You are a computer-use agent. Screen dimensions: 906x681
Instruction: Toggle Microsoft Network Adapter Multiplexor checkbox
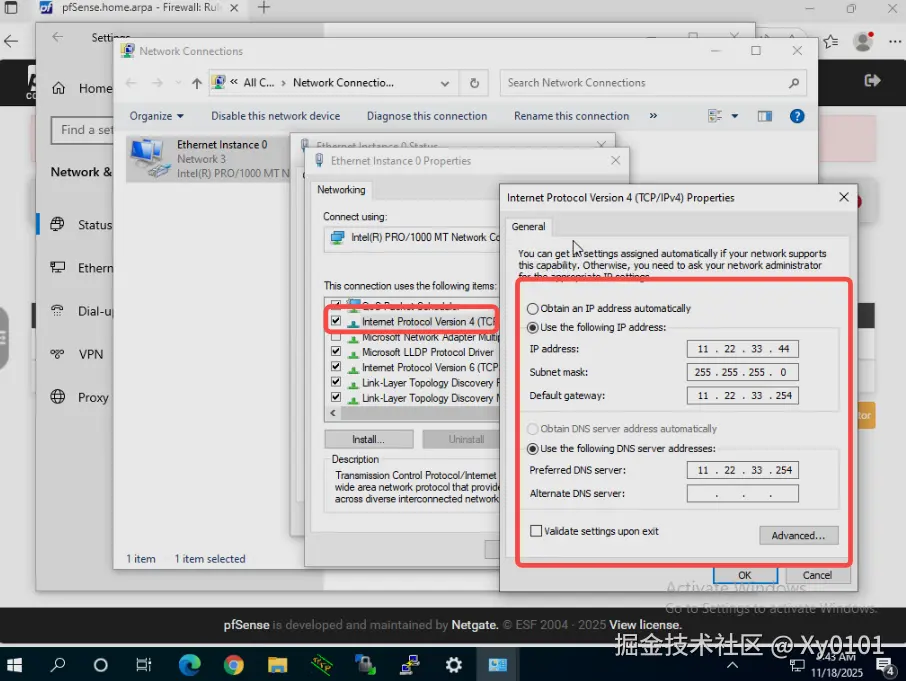pos(336,336)
